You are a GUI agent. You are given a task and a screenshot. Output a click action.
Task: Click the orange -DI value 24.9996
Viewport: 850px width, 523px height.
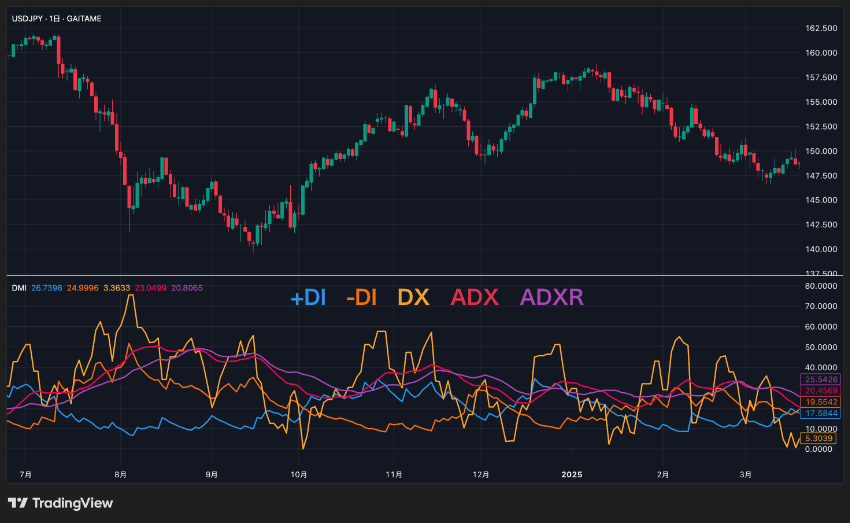(x=83, y=288)
